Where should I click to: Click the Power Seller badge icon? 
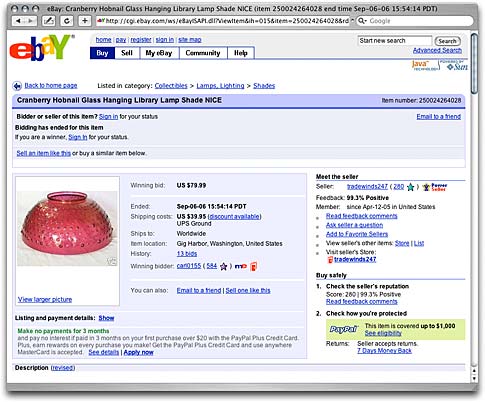(x=435, y=187)
